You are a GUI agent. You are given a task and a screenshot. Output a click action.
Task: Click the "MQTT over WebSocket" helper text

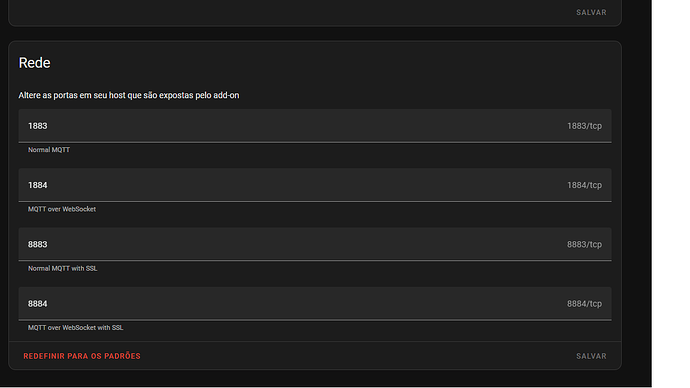(62, 209)
